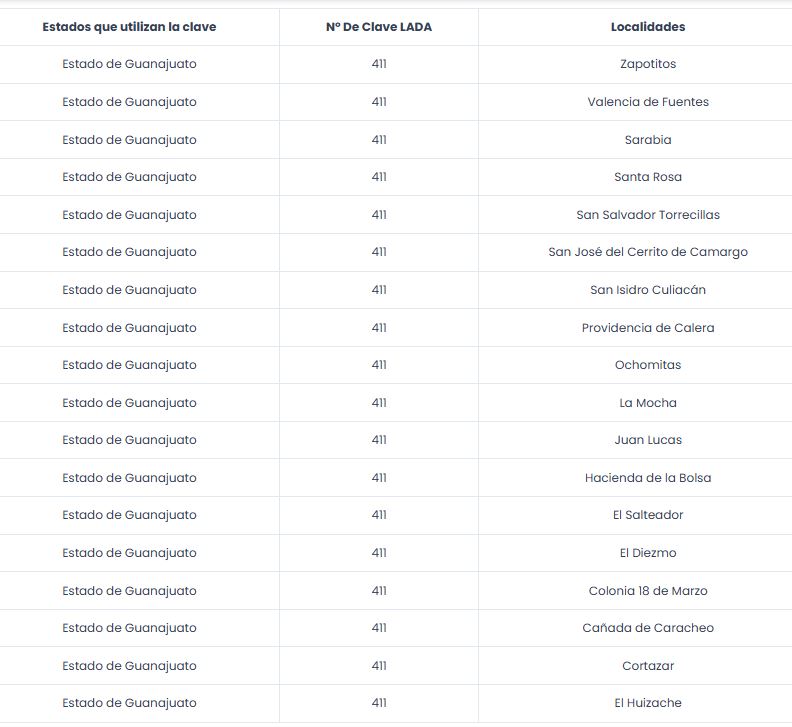Viewport: 792px width, 727px height.
Task: Select the Valencia de Fuentes cell
Action: coord(648,102)
